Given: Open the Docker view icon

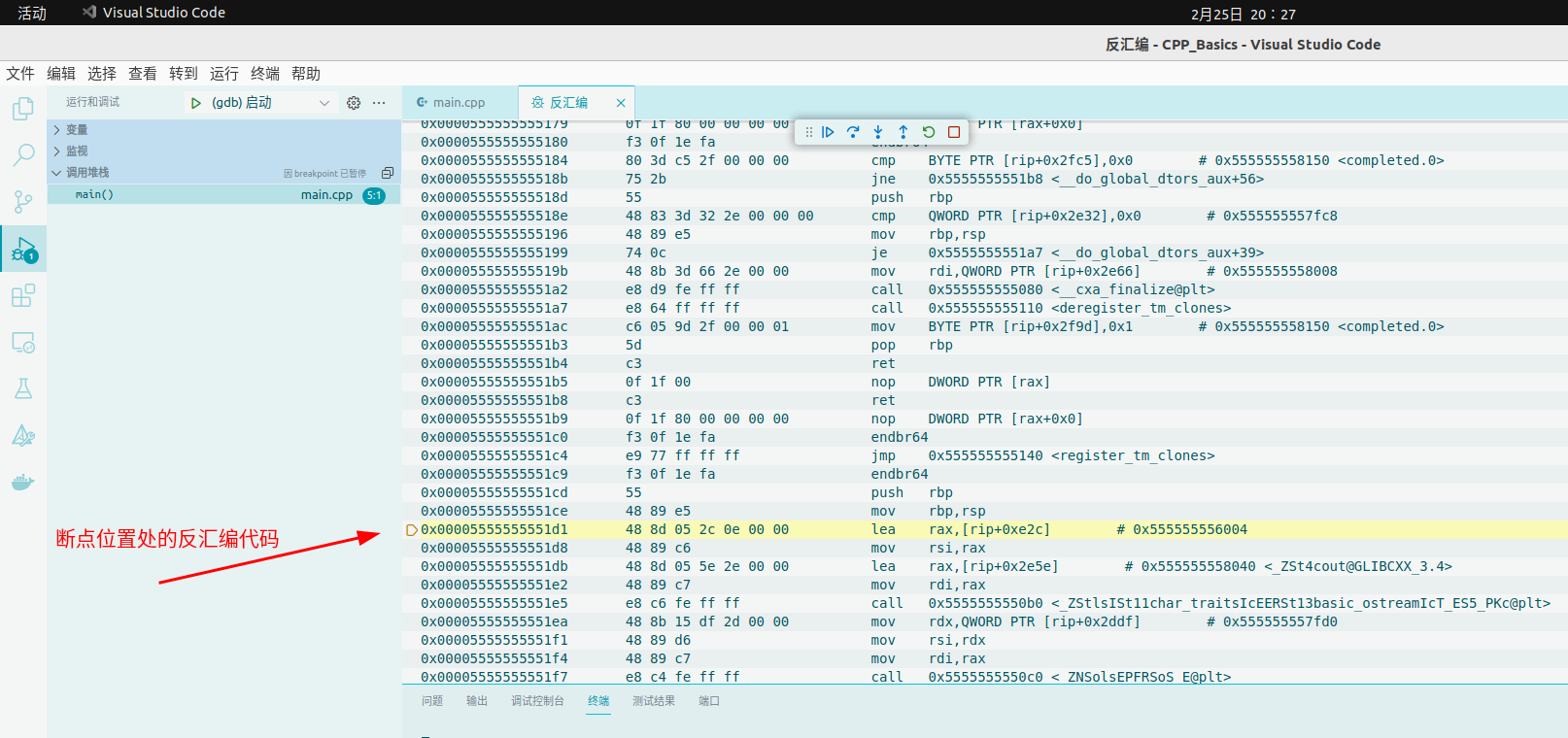Looking at the screenshot, I should (23, 482).
